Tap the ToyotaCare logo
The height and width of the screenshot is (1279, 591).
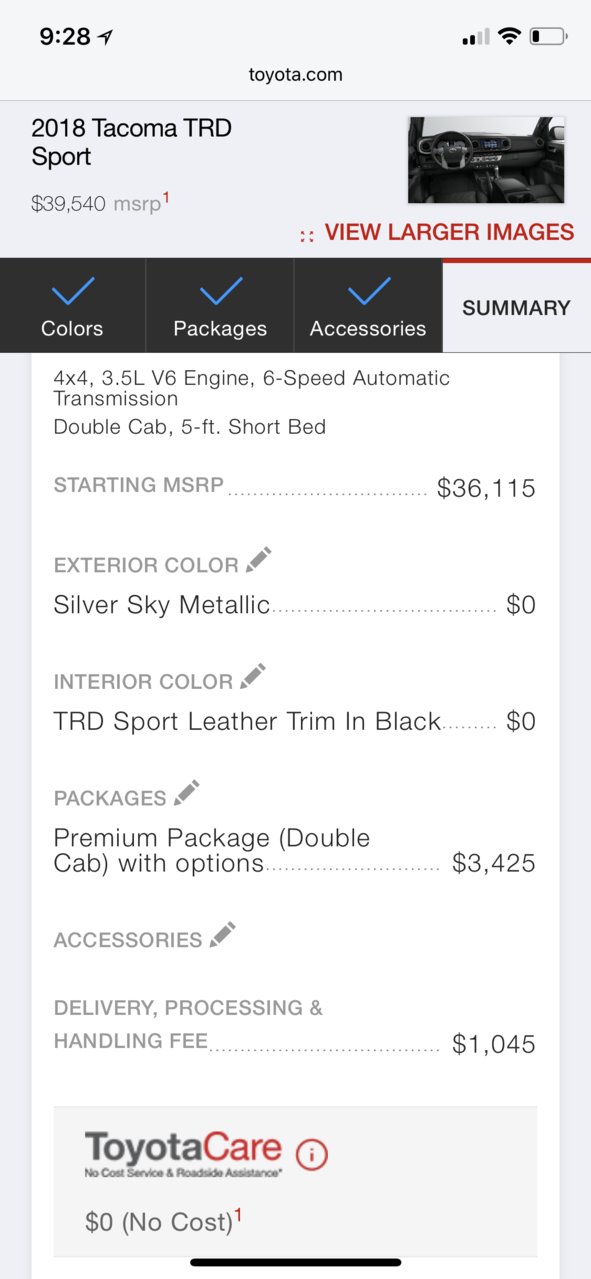coord(183,1153)
